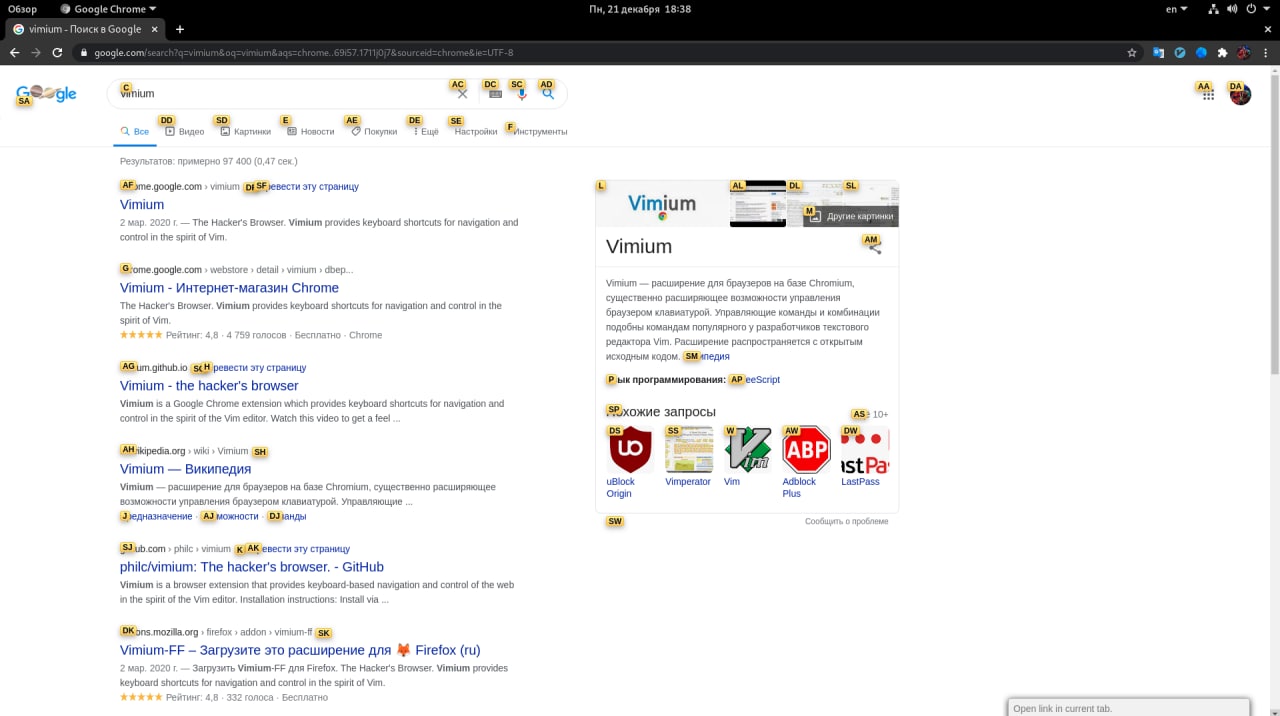Screen dimensions: 1280x716
Task: Open the power icon in the top bar
Action: click(x=1250, y=9)
